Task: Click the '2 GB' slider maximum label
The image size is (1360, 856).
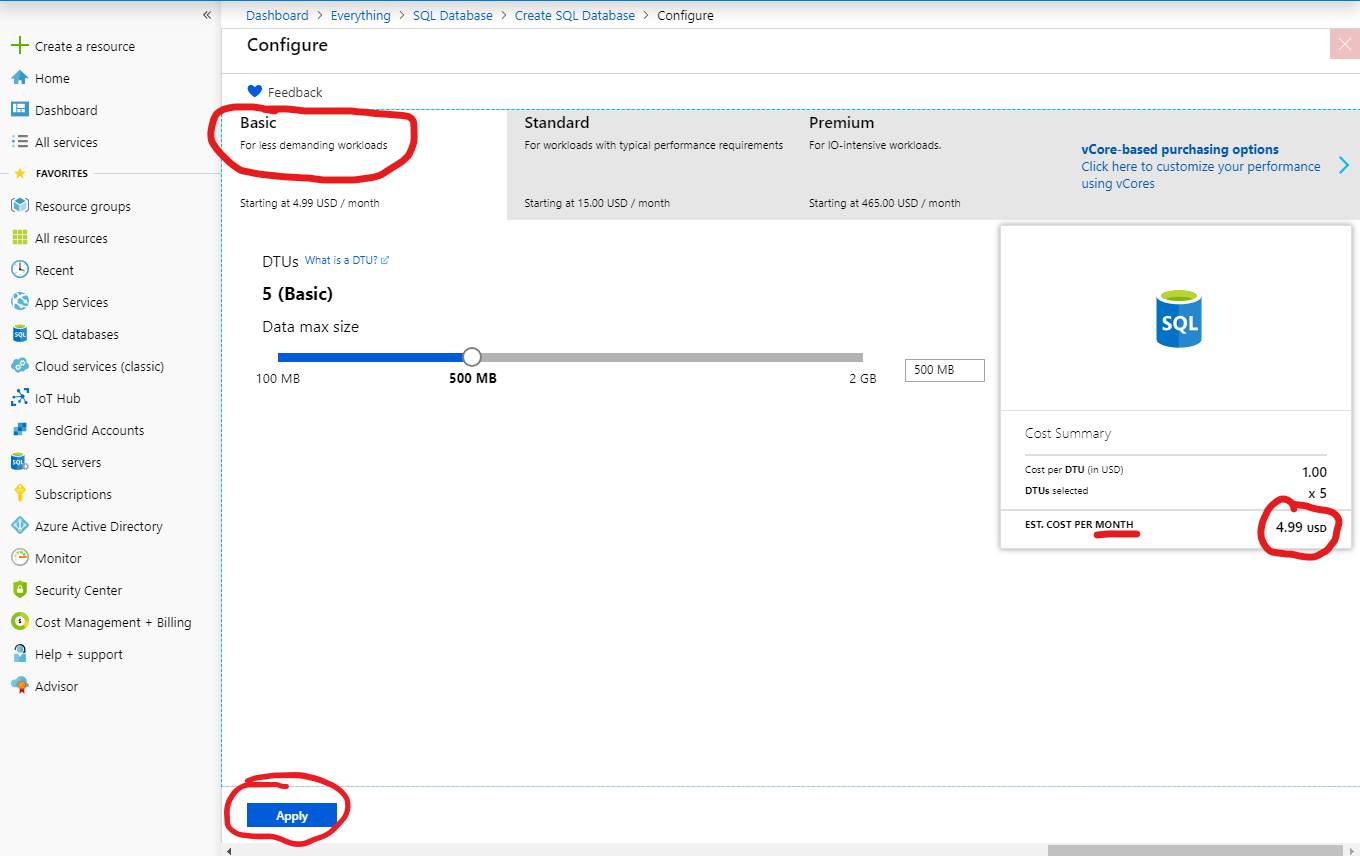Action: pyautogui.click(x=862, y=379)
